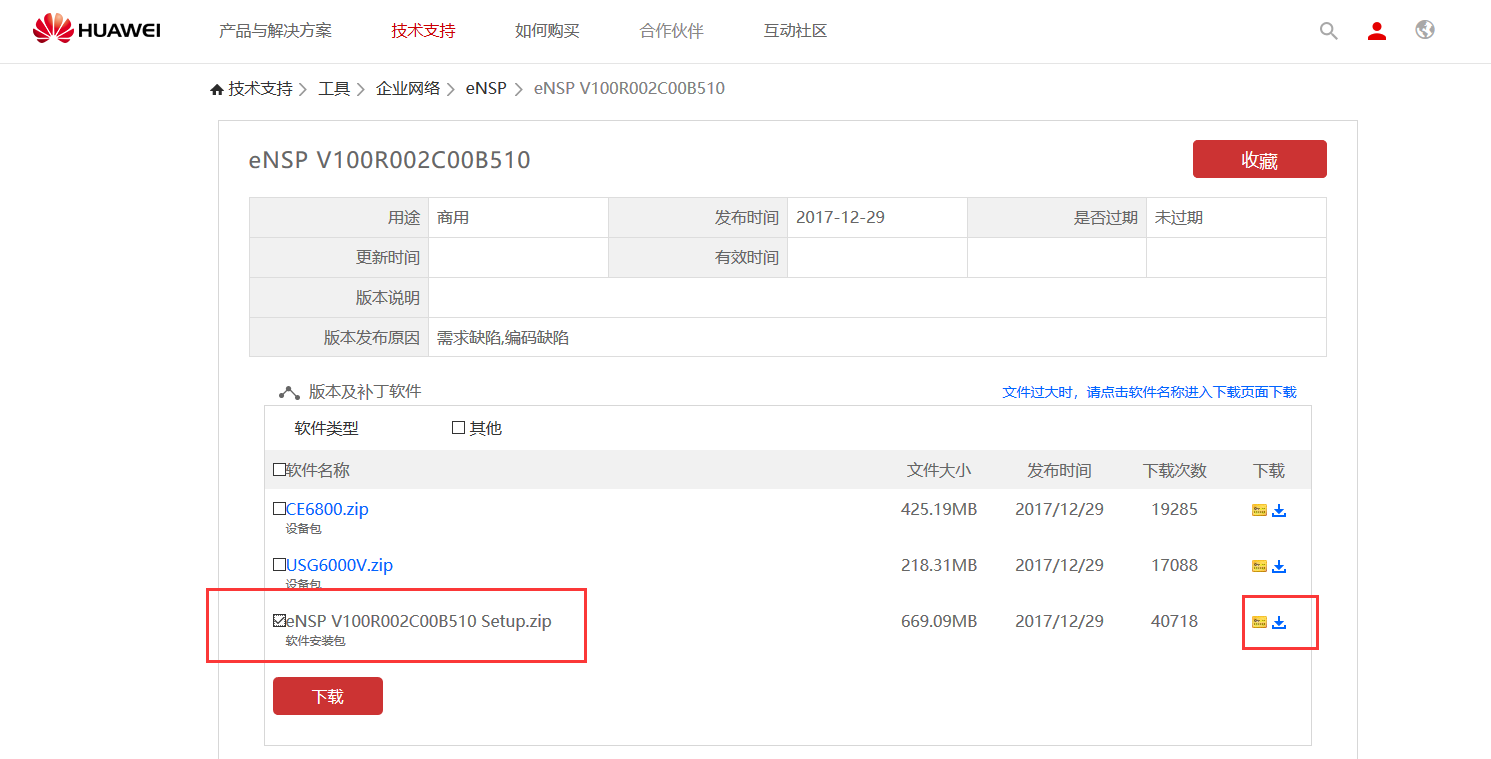The image size is (1491, 759).
Task: Click the blue 文件过大时 download hint text
Action: coord(1149,392)
